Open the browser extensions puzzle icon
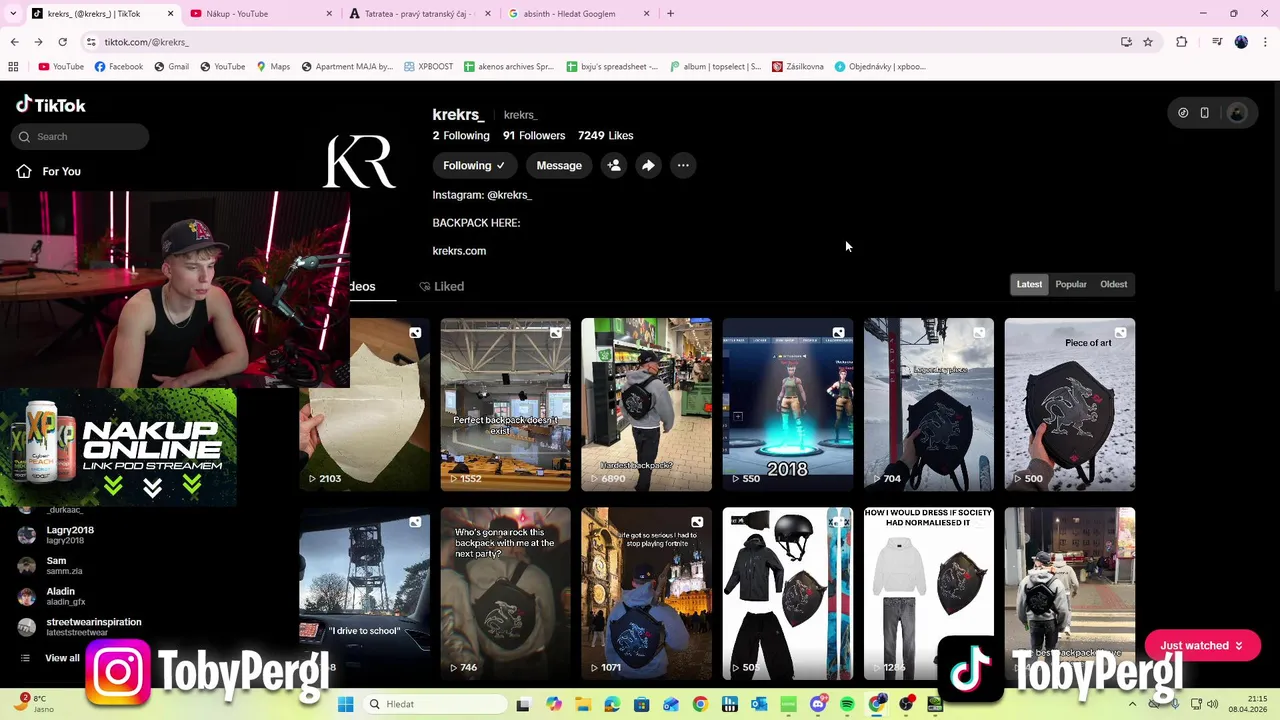Screen dimensions: 1280x720 pos(1181,42)
